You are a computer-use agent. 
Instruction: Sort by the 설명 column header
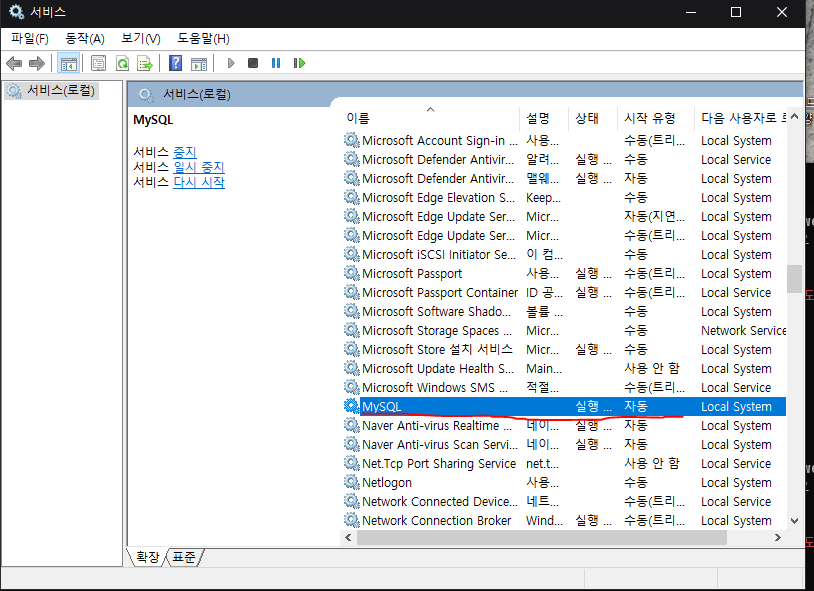pyautogui.click(x=544, y=118)
